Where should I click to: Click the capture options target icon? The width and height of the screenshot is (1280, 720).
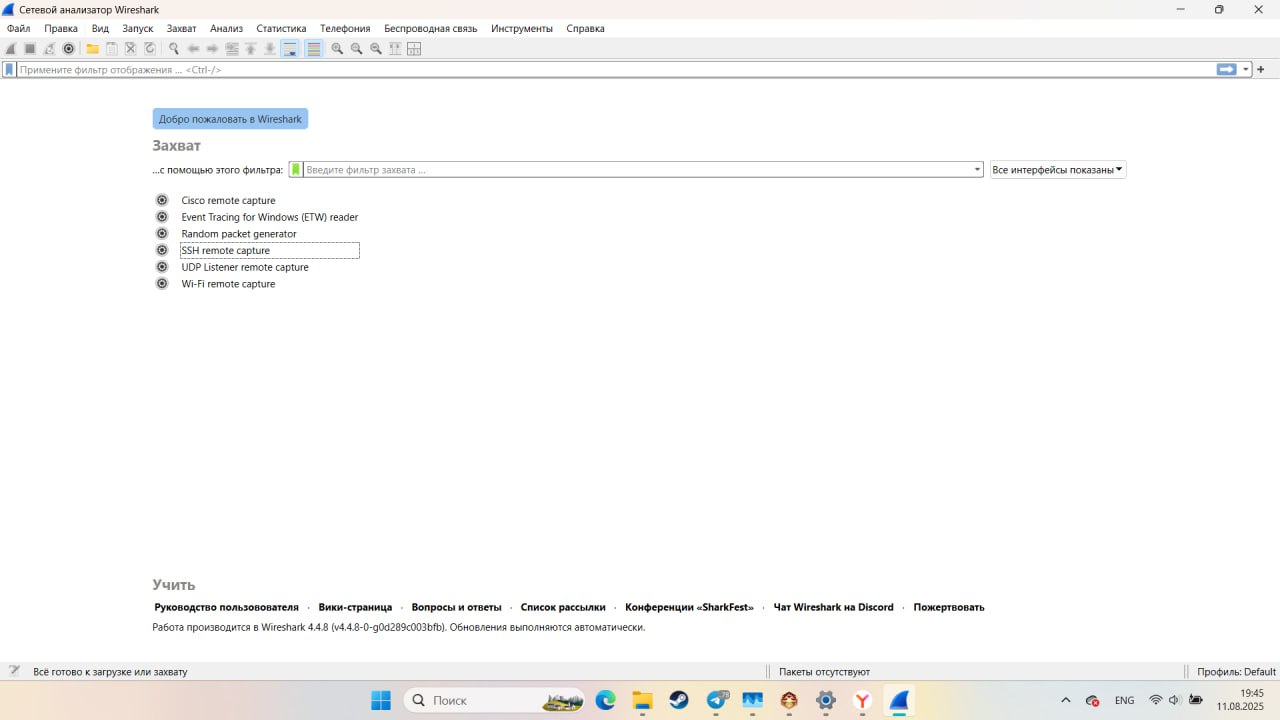pos(69,48)
